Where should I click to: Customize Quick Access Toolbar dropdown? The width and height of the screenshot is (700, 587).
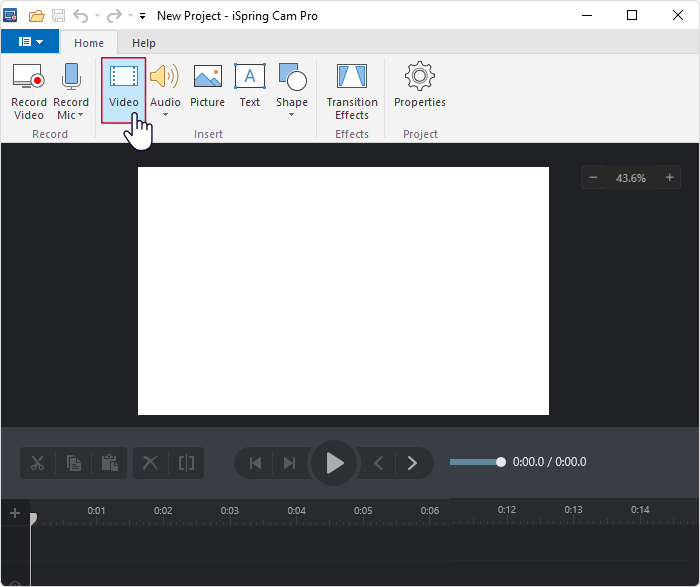click(x=142, y=16)
